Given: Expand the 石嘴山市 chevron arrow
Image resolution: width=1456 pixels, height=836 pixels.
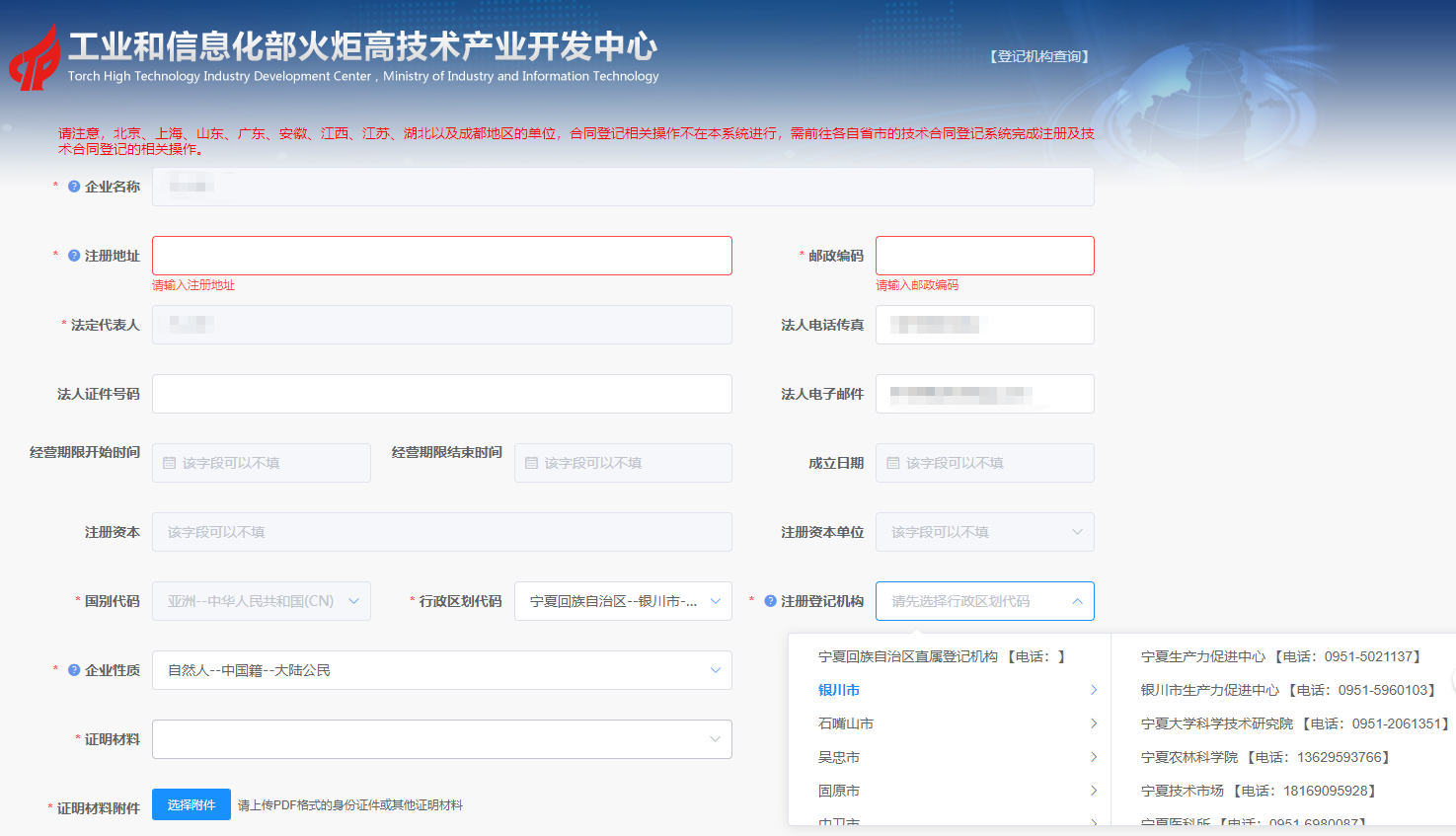Looking at the screenshot, I should [x=1093, y=723].
